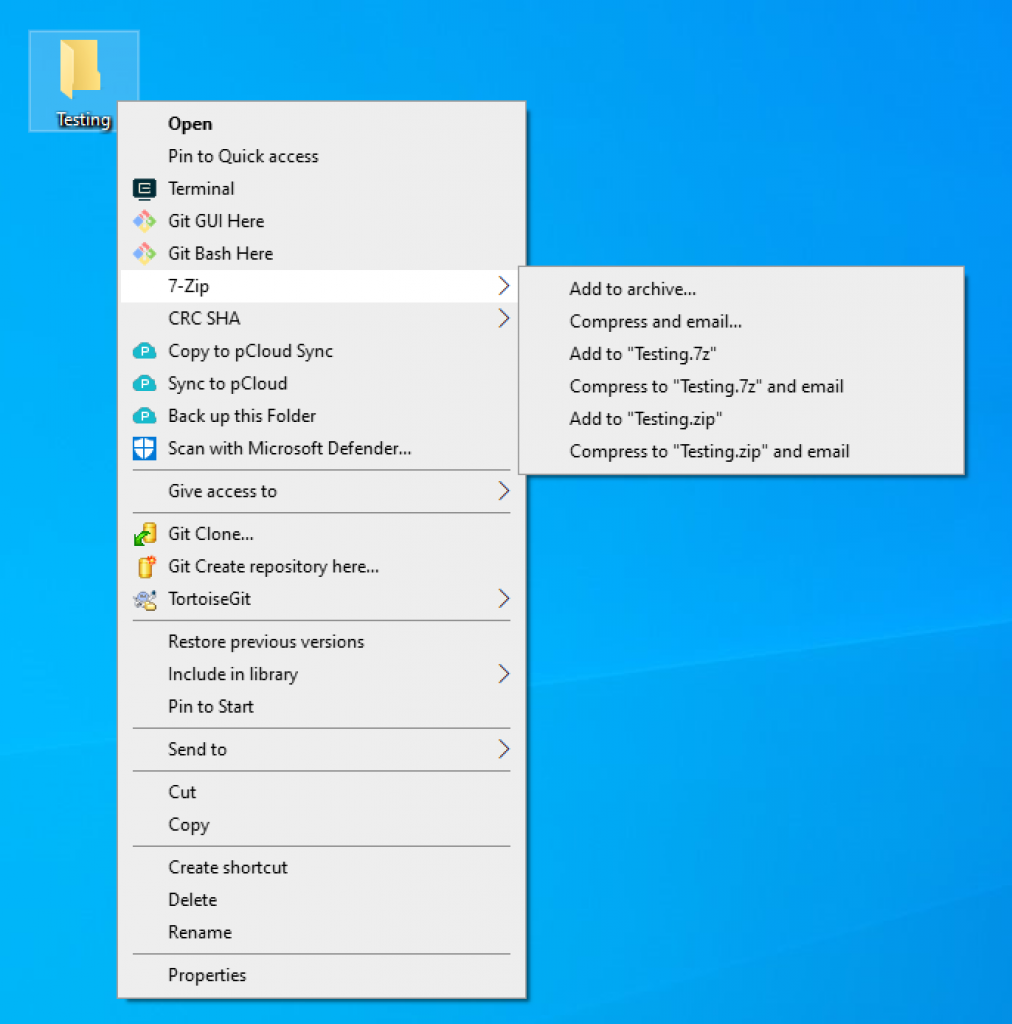
Task: Choose Cut from the context menu
Action: (322, 792)
